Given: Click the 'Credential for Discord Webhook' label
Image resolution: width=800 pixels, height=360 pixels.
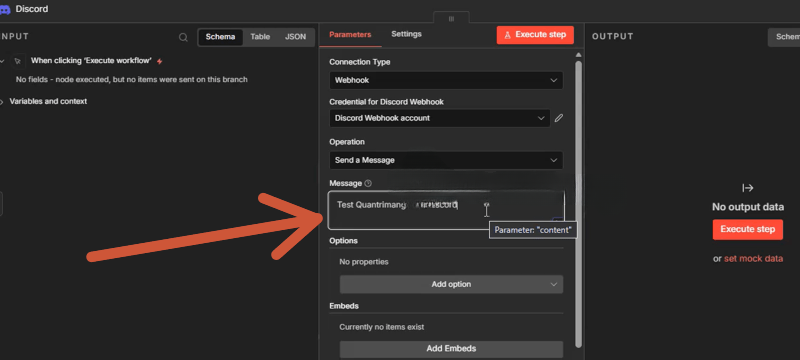Looking at the screenshot, I should 386,102.
